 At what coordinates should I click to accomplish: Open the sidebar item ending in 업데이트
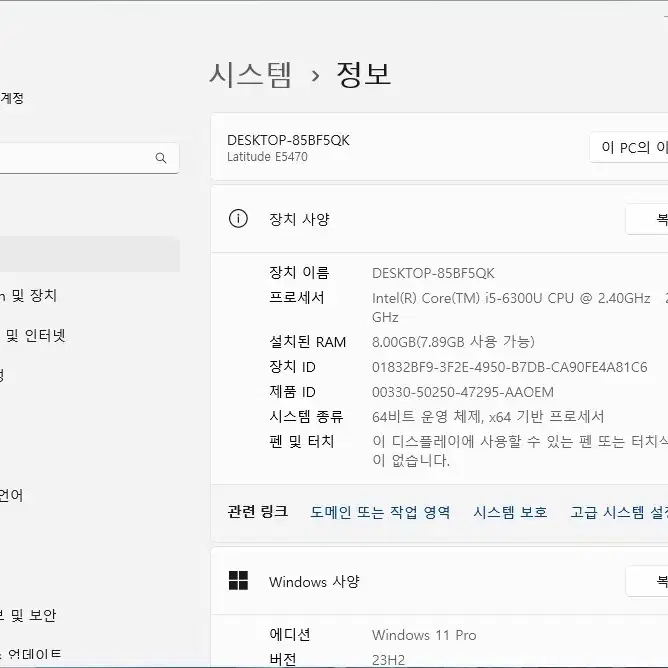[x=31, y=654]
